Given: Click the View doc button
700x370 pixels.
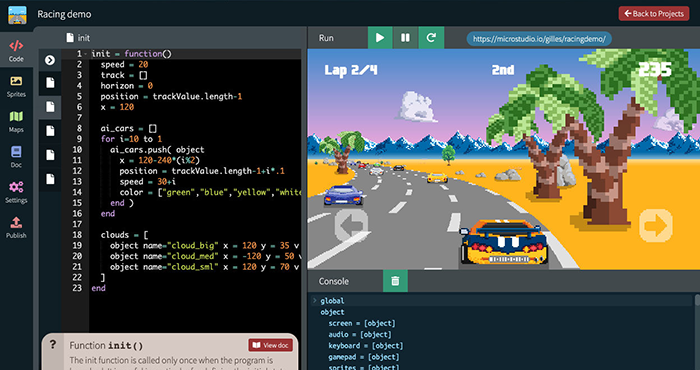Looking at the screenshot, I should pos(271,345).
